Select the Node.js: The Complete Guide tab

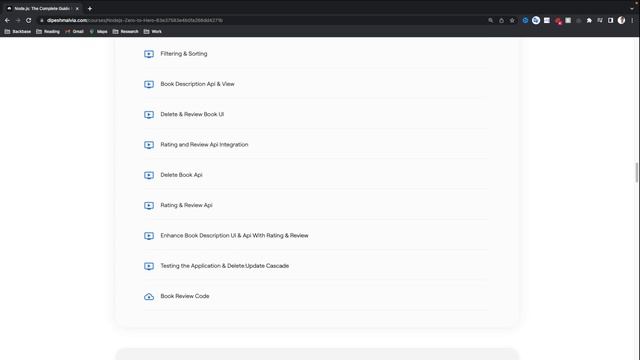point(42,8)
